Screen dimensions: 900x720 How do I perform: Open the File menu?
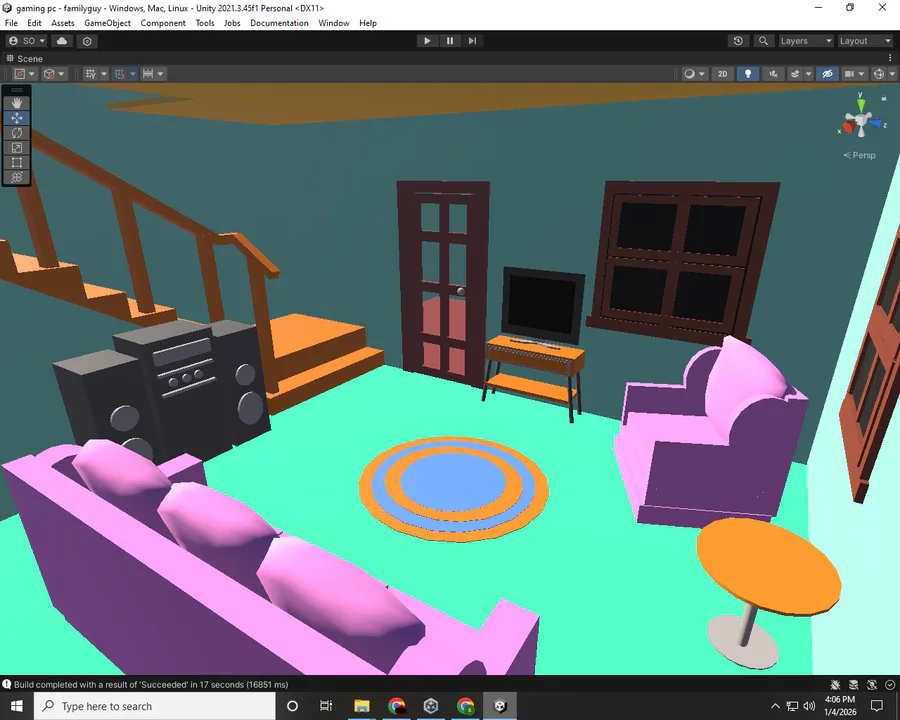click(11, 23)
